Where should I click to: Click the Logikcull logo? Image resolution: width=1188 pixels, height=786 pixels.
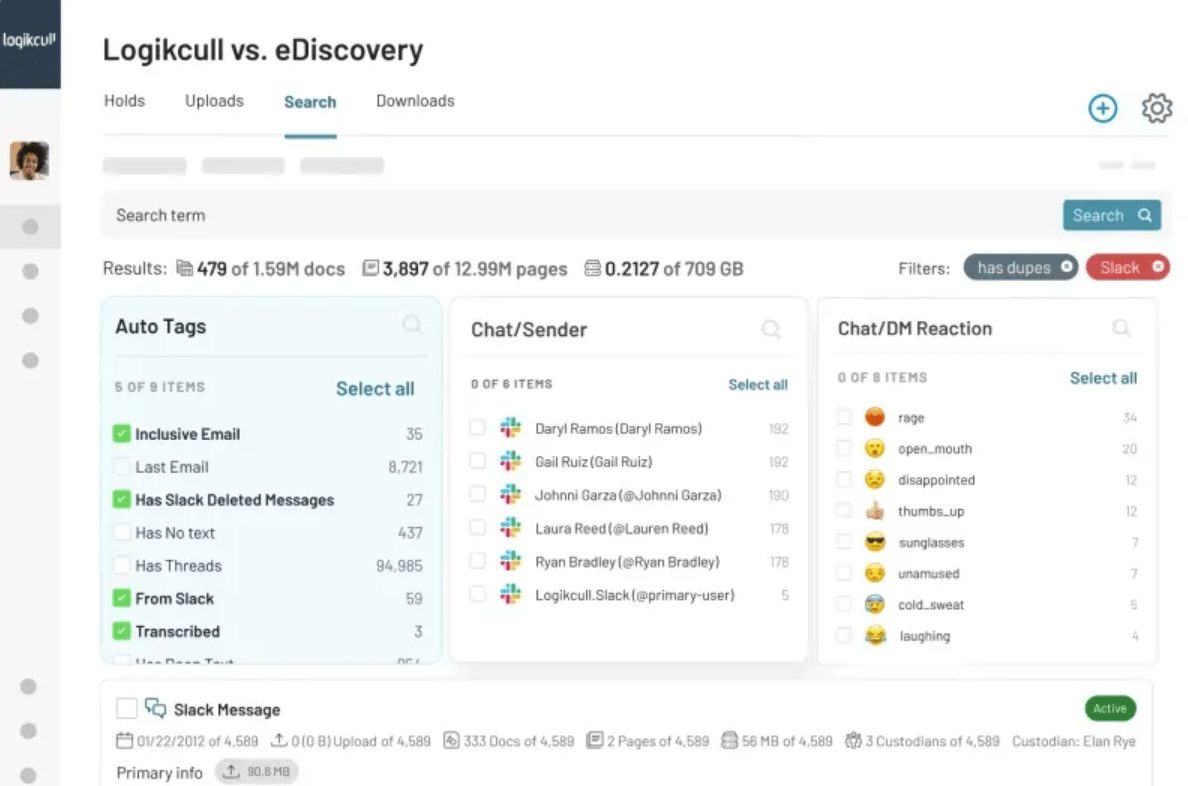[29, 39]
